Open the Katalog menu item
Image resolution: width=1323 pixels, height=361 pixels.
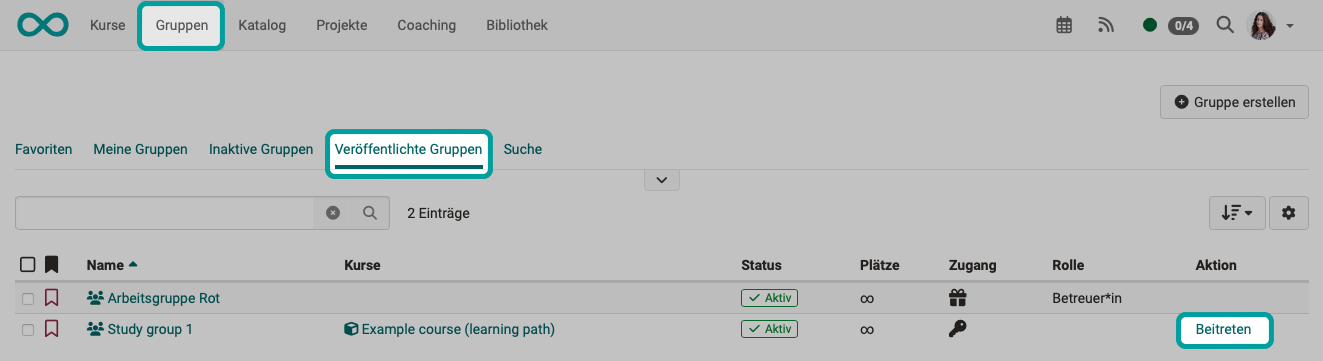tap(262, 25)
